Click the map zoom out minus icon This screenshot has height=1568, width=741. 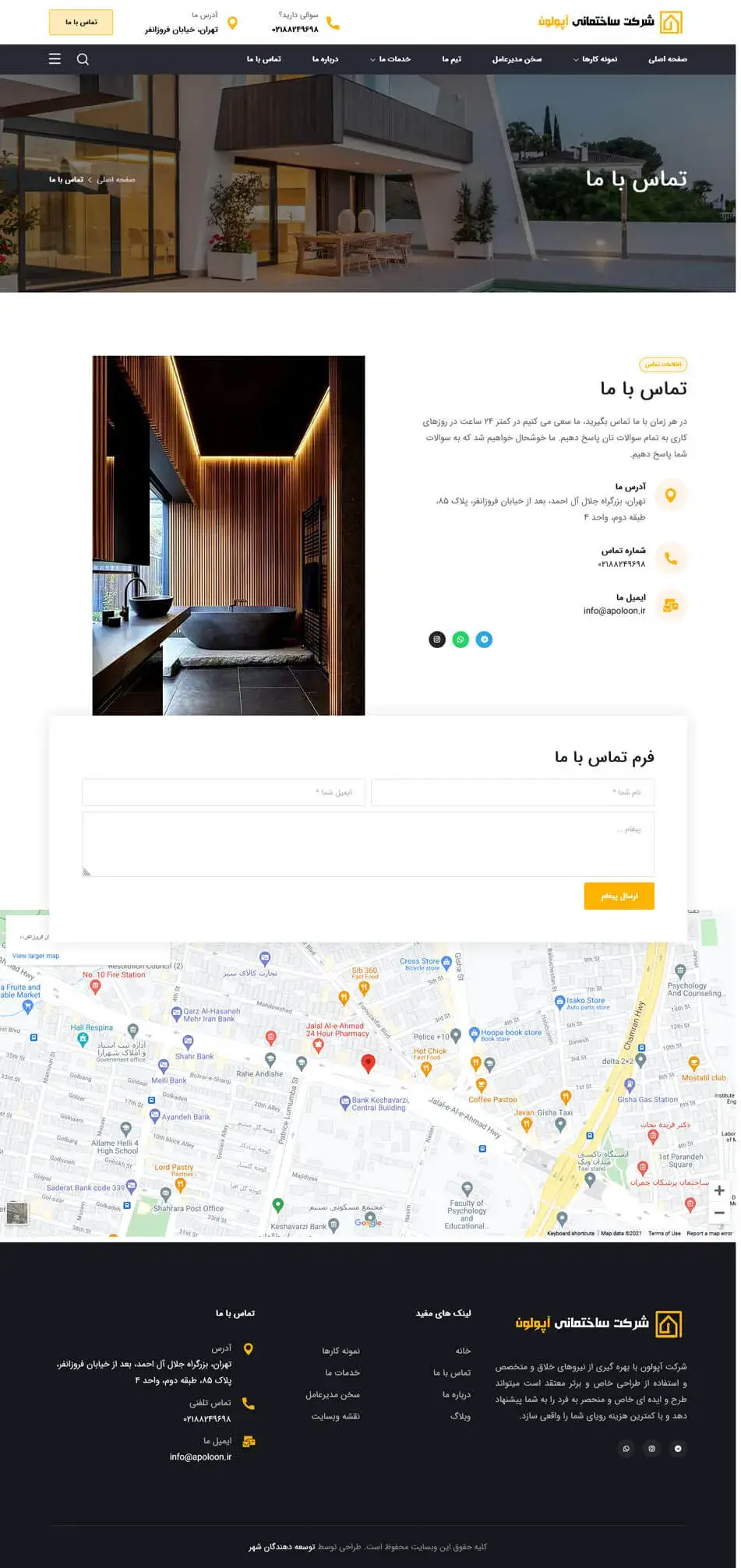719,1213
